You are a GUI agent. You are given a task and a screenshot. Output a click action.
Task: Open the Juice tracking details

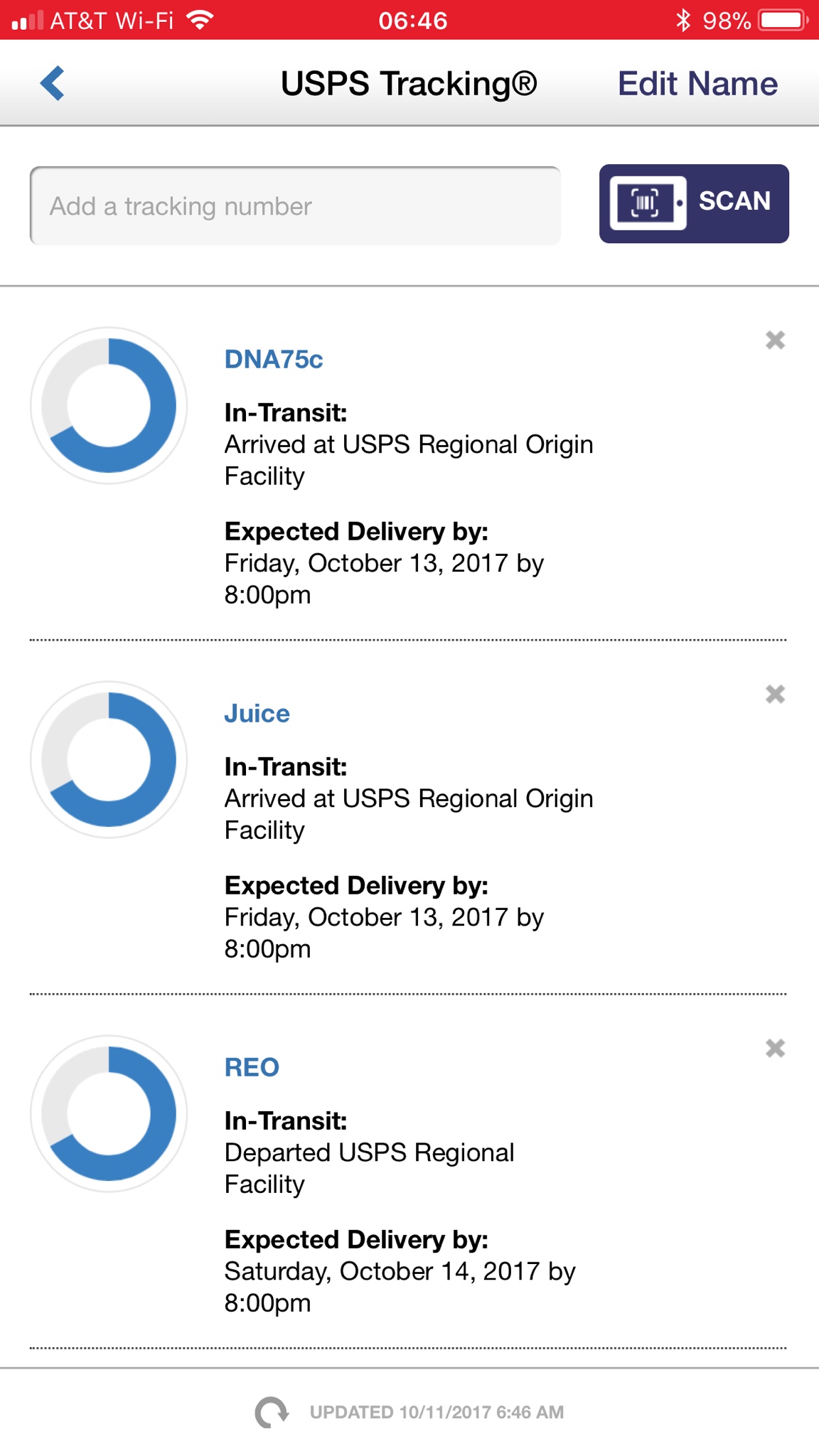[257, 714]
